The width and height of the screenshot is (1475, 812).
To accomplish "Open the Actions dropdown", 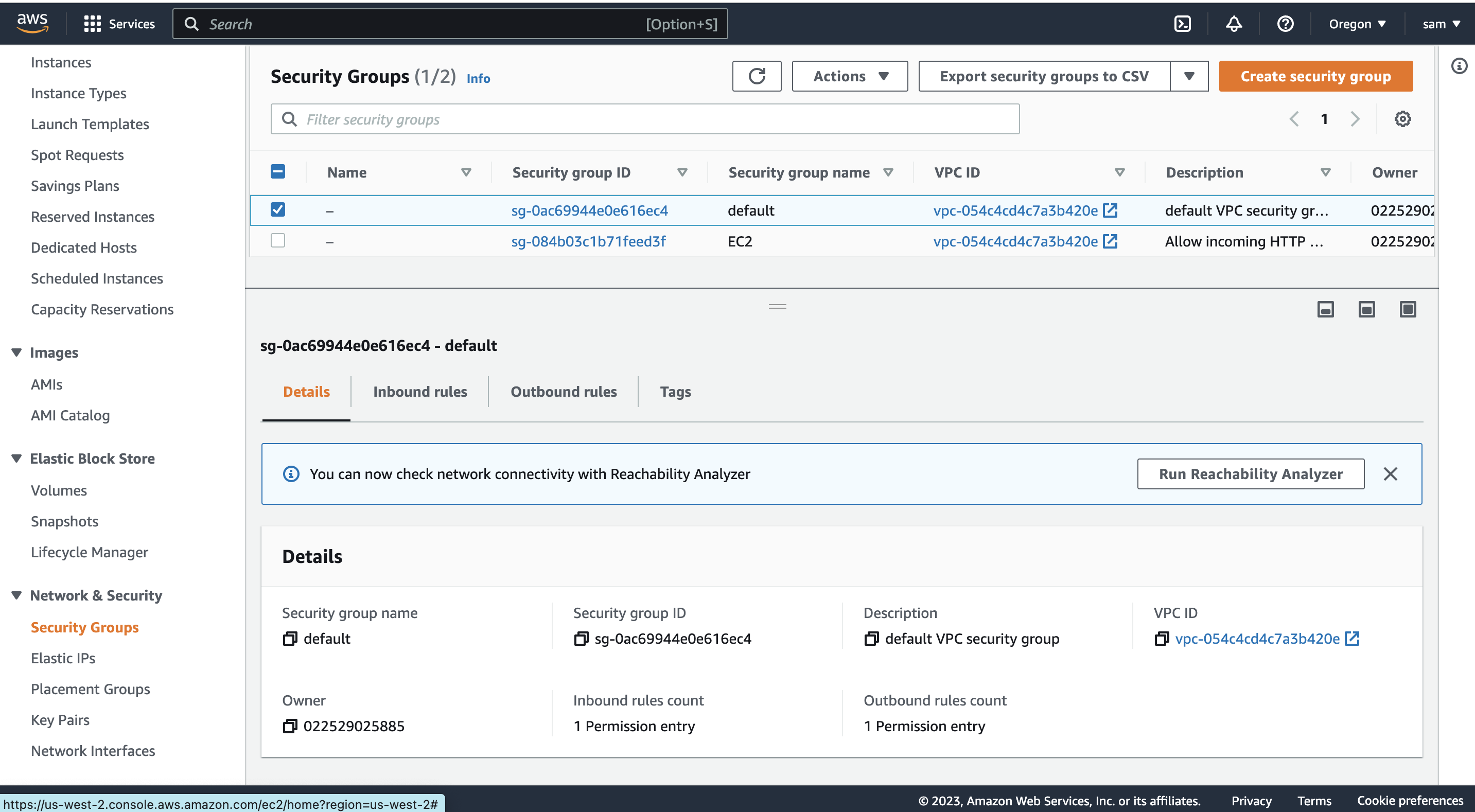I will (x=849, y=76).
